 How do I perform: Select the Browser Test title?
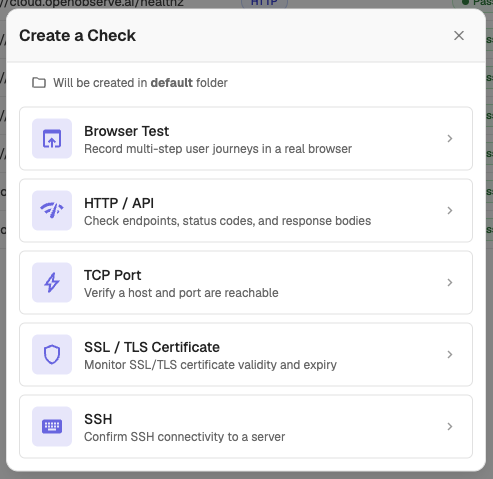[x=126, y=131]
